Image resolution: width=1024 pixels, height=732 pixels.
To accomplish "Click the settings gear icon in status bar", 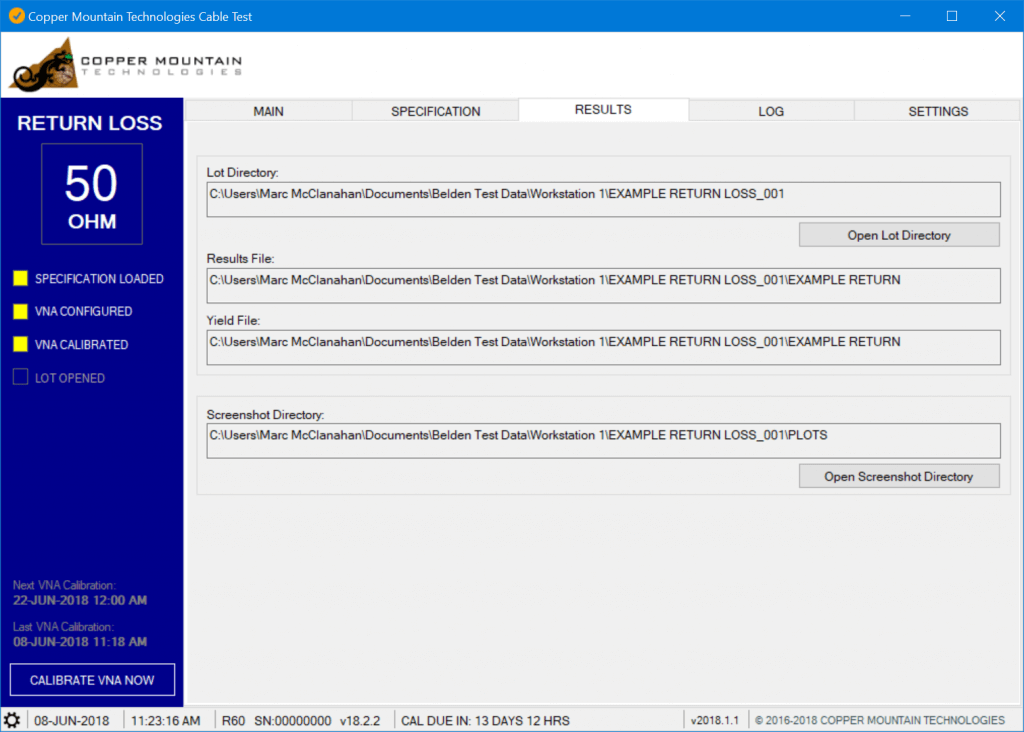I will (x=13, y=720).
